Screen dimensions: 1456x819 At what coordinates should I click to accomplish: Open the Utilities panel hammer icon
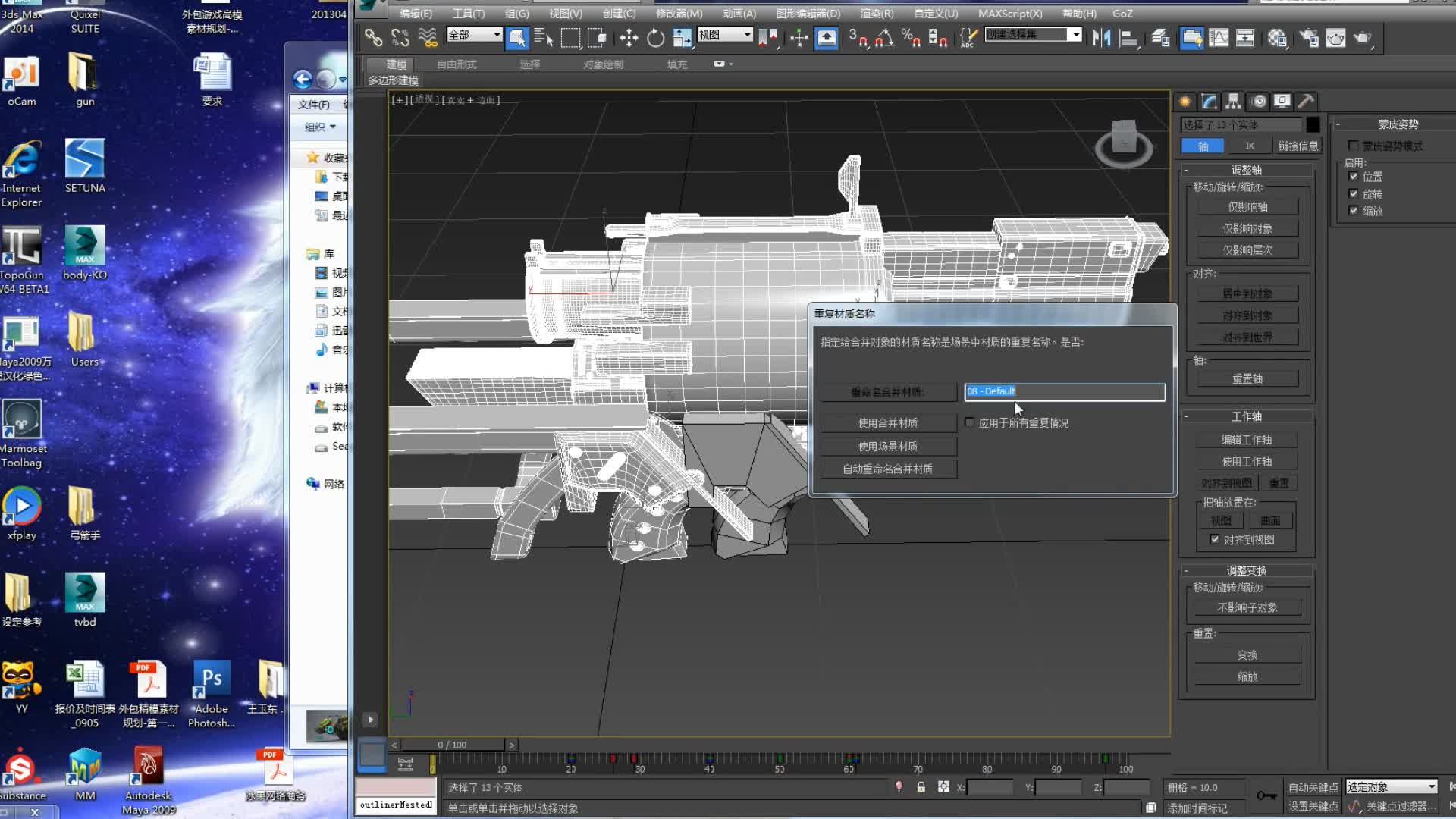[x=1306, y=101]
